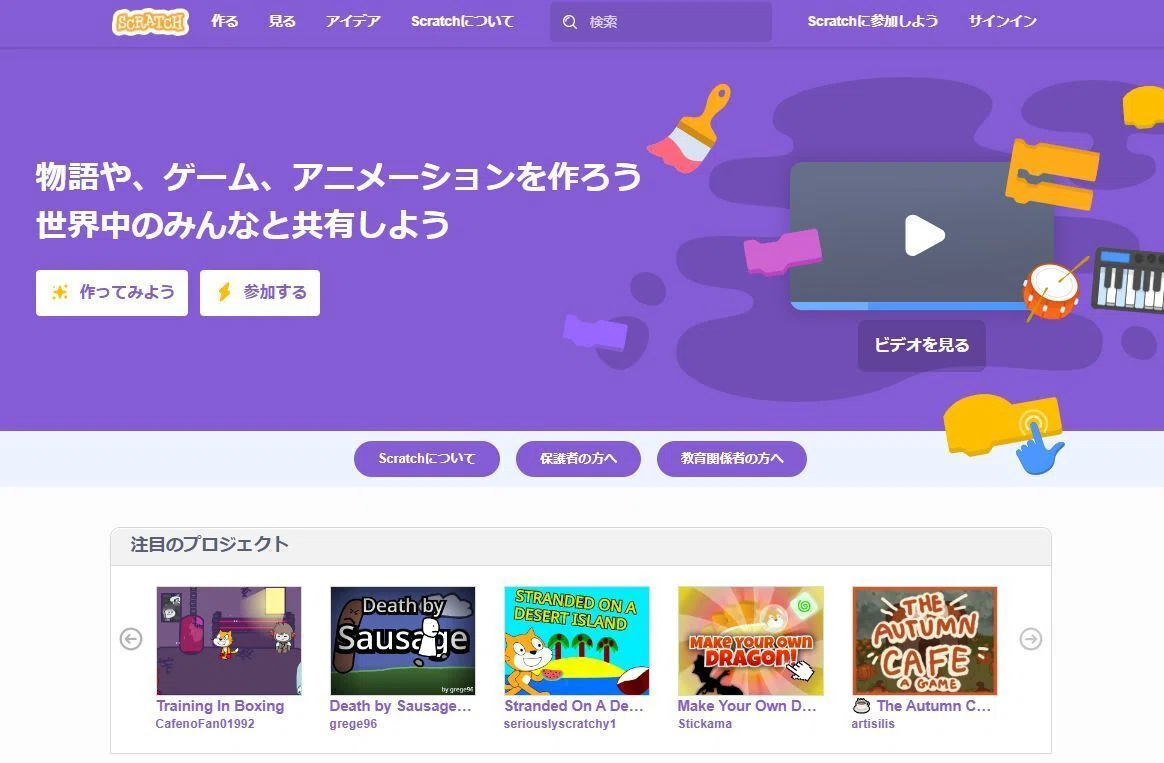Click the search magnifier icon
1164x763 pixels.
point(569,22)
